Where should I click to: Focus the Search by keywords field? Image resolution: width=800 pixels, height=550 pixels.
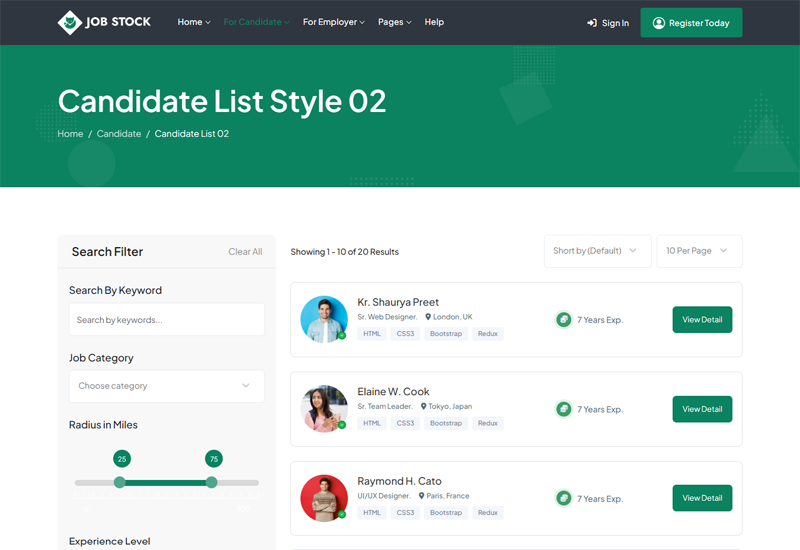pyautogui.click(x=166, y=320)
